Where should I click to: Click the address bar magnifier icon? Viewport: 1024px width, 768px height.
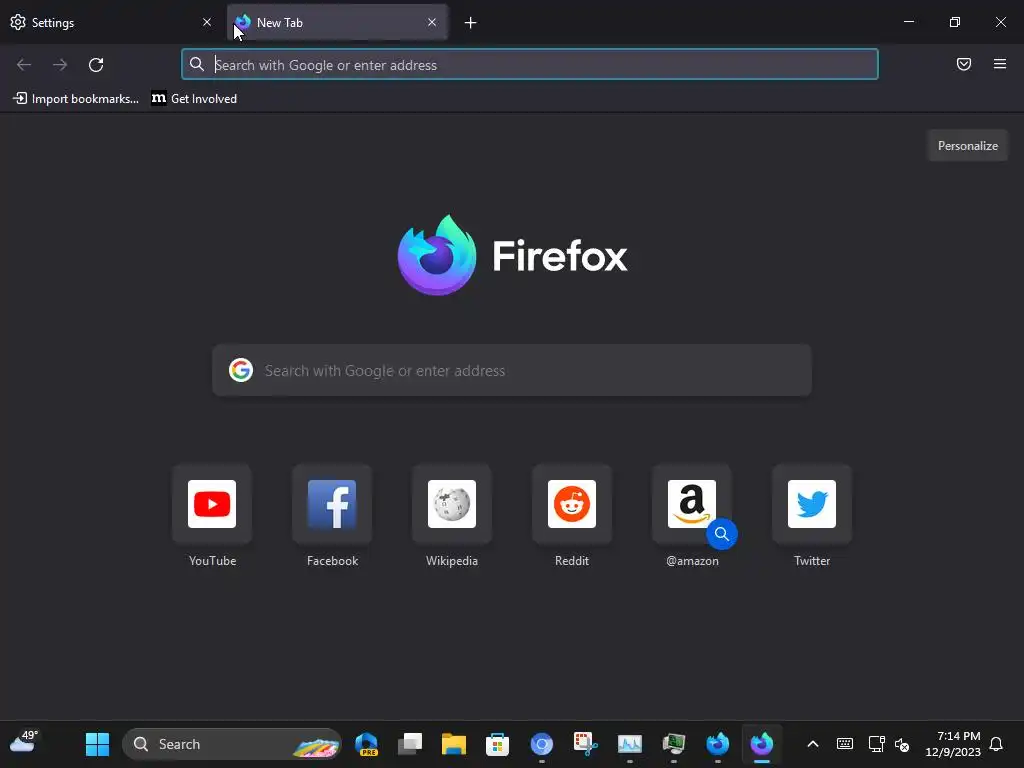coord(197,64)
